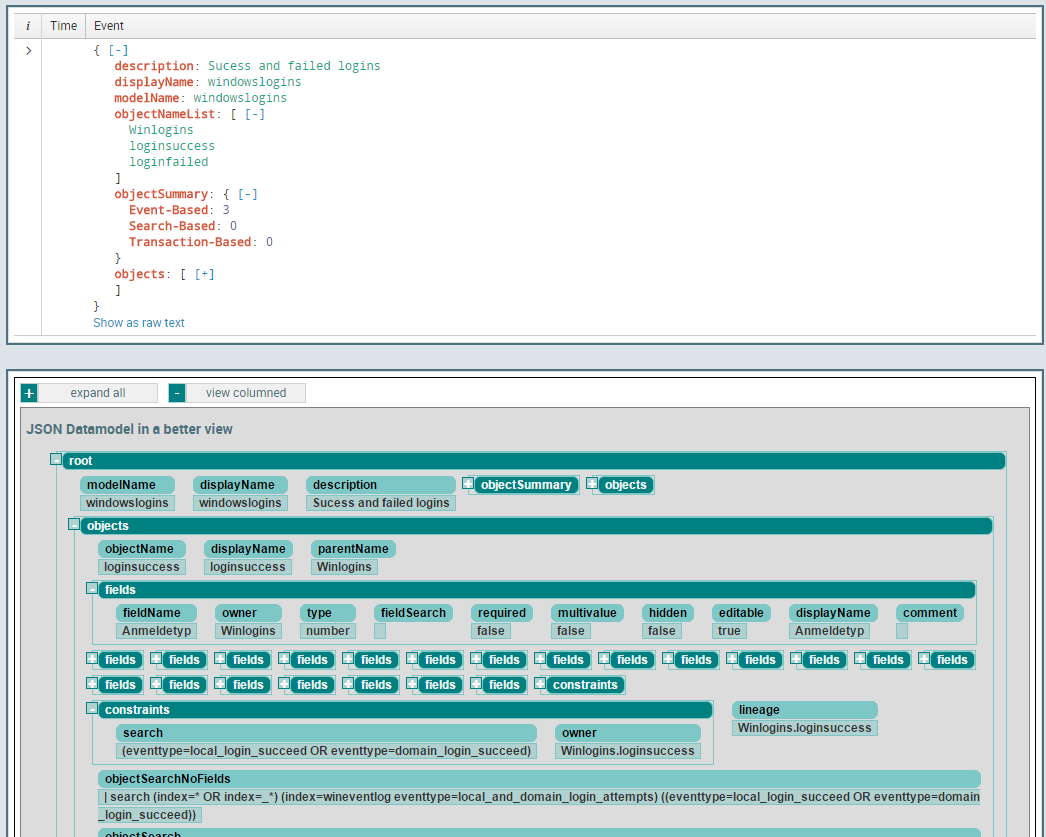Select Winlogins in objectNameList
This screenshot has width=1046, height=837.
[161, 130]
